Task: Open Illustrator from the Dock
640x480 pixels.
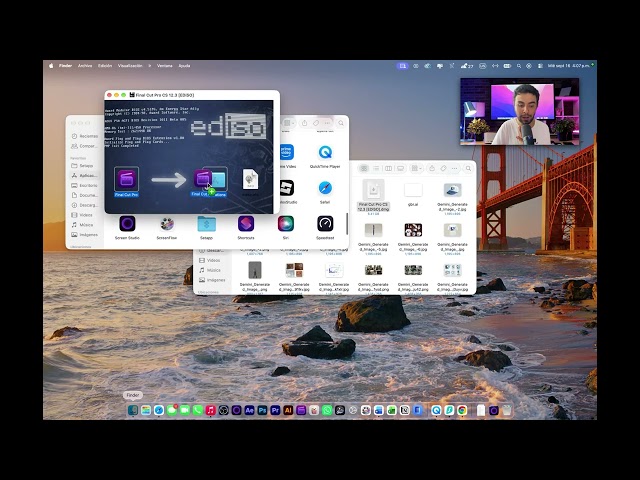Action: point(288,410)
